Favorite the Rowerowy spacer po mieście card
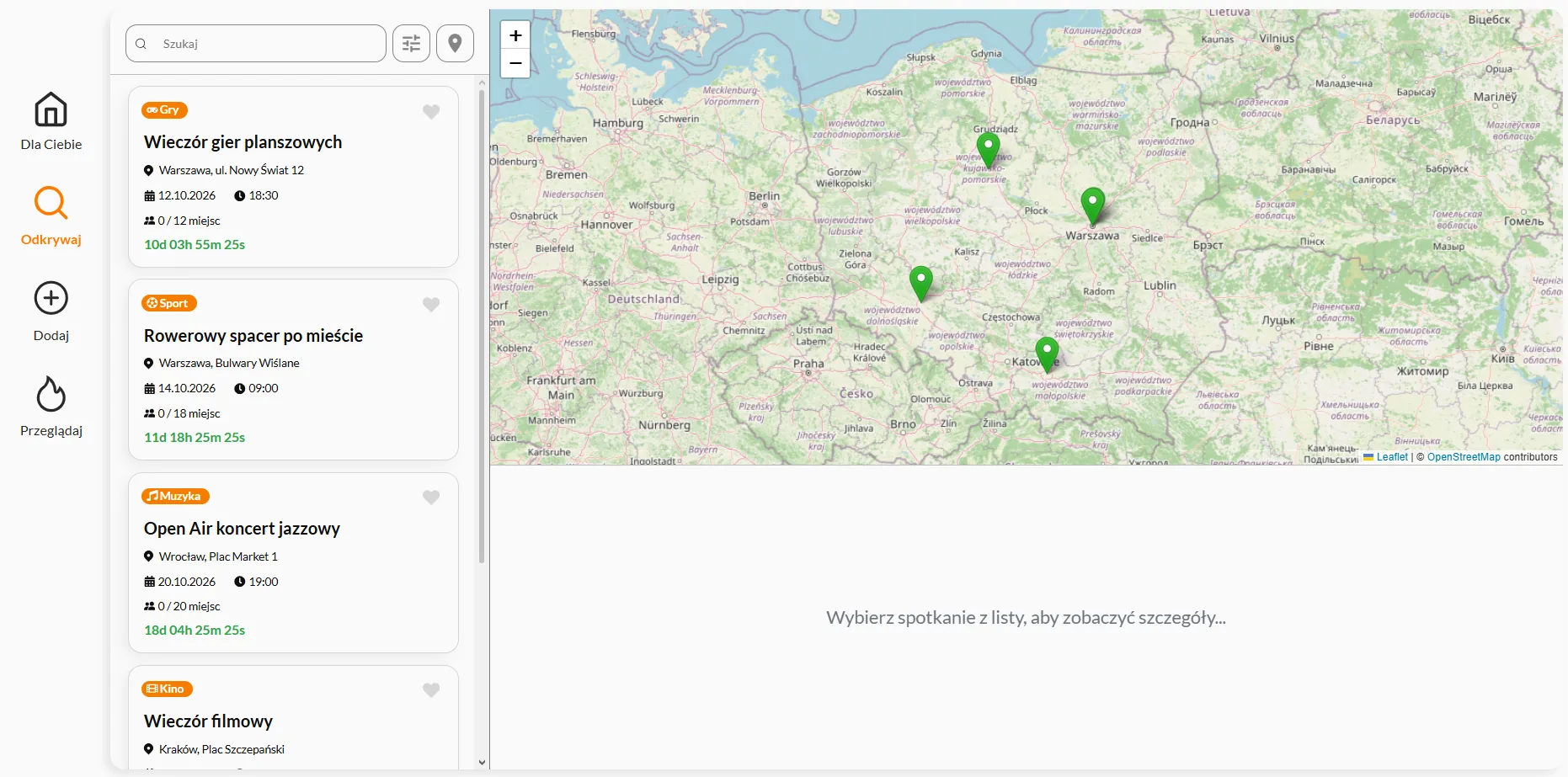Screen dimensions: 1568x777 tap(431, 305)
